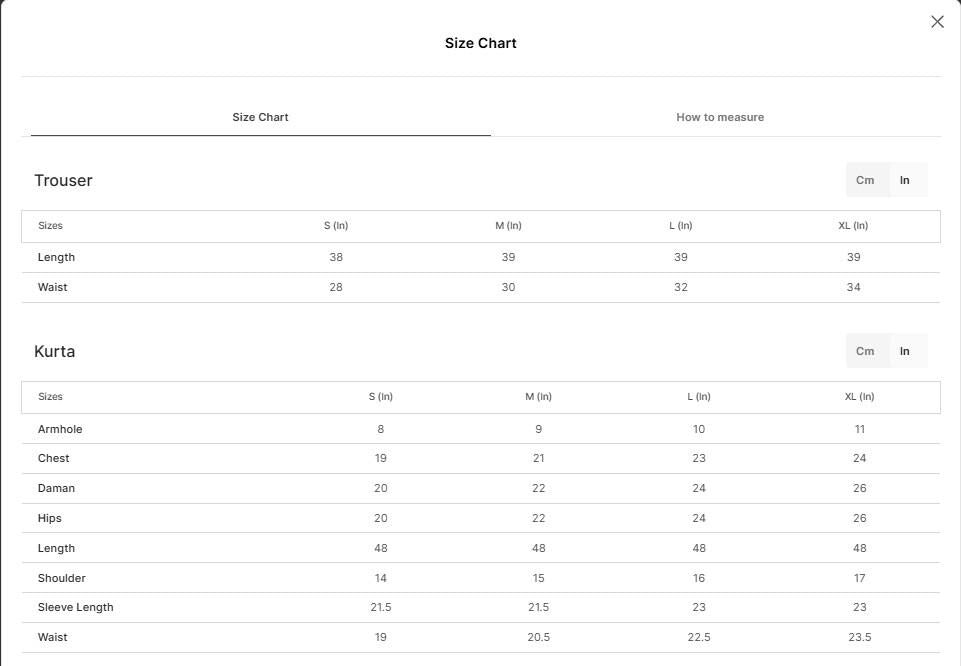Click the Trouser section heading
This screenshot has width=961, height=666.
(x=63, y=180)
